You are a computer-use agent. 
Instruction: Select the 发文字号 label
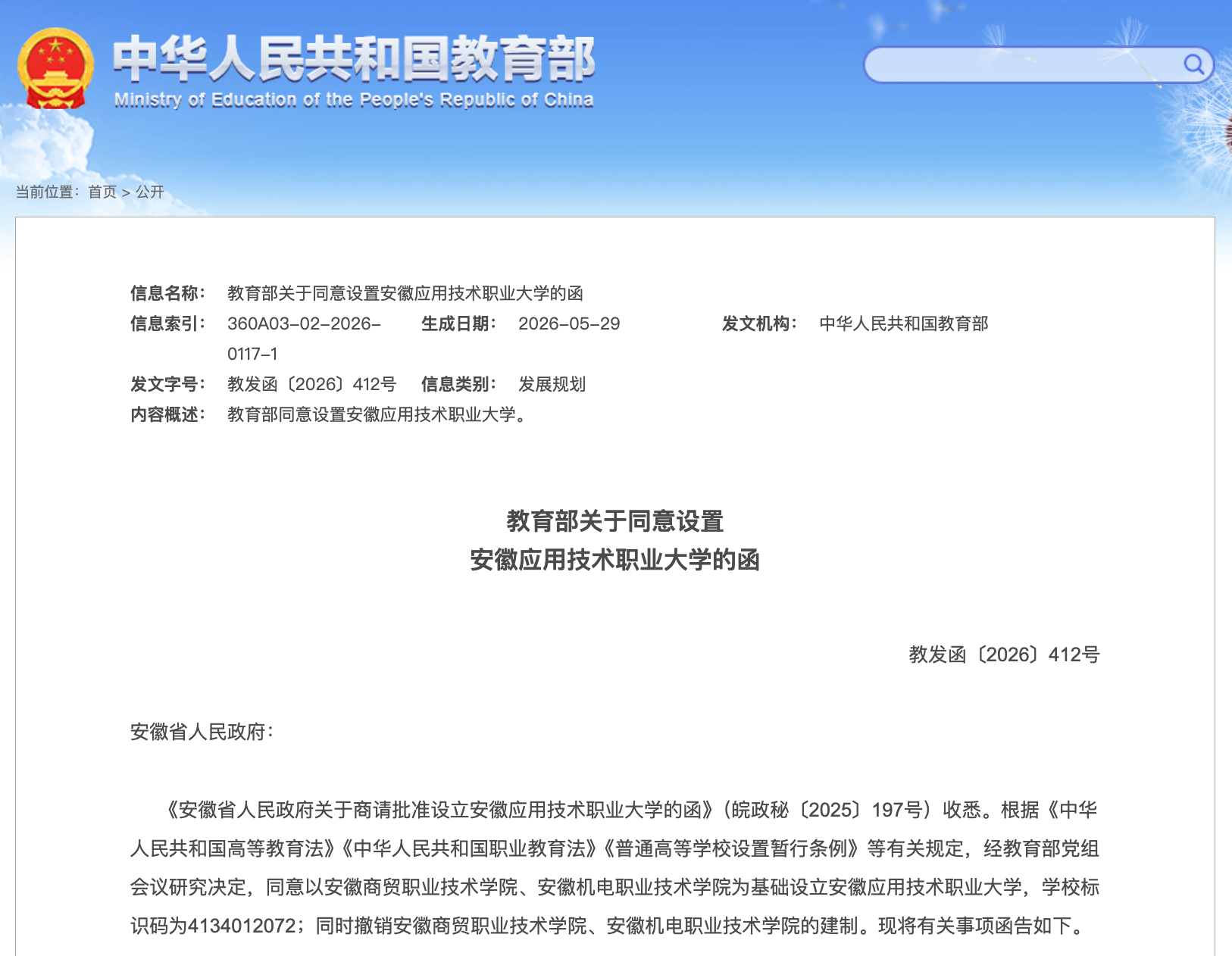167,384
